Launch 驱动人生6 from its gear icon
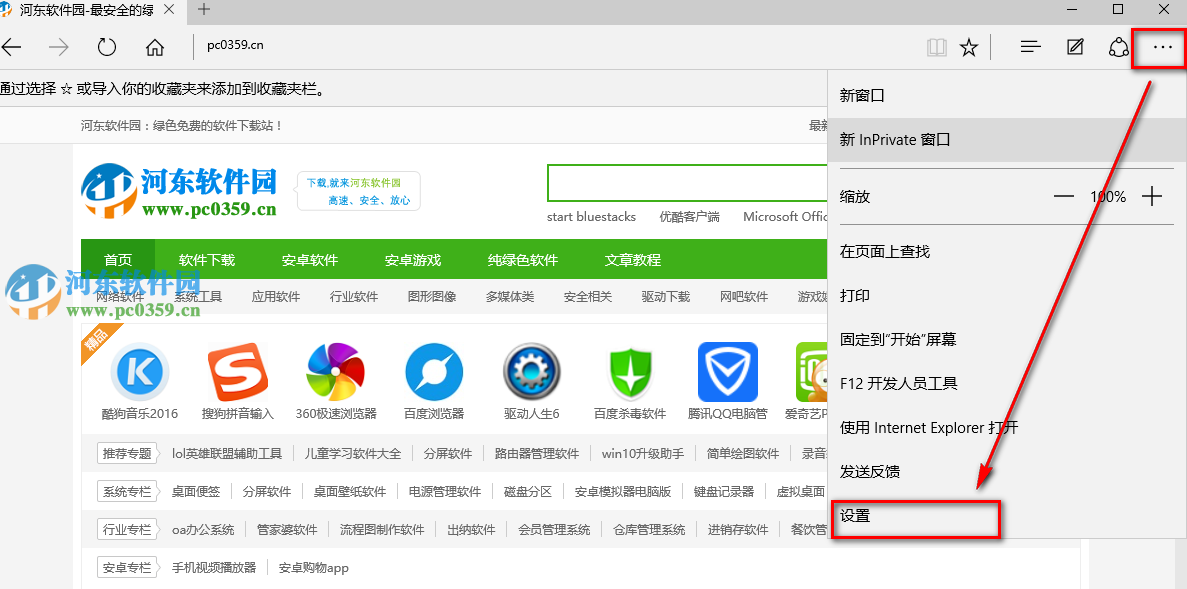The image size is (1187, 589). [531, 372]
